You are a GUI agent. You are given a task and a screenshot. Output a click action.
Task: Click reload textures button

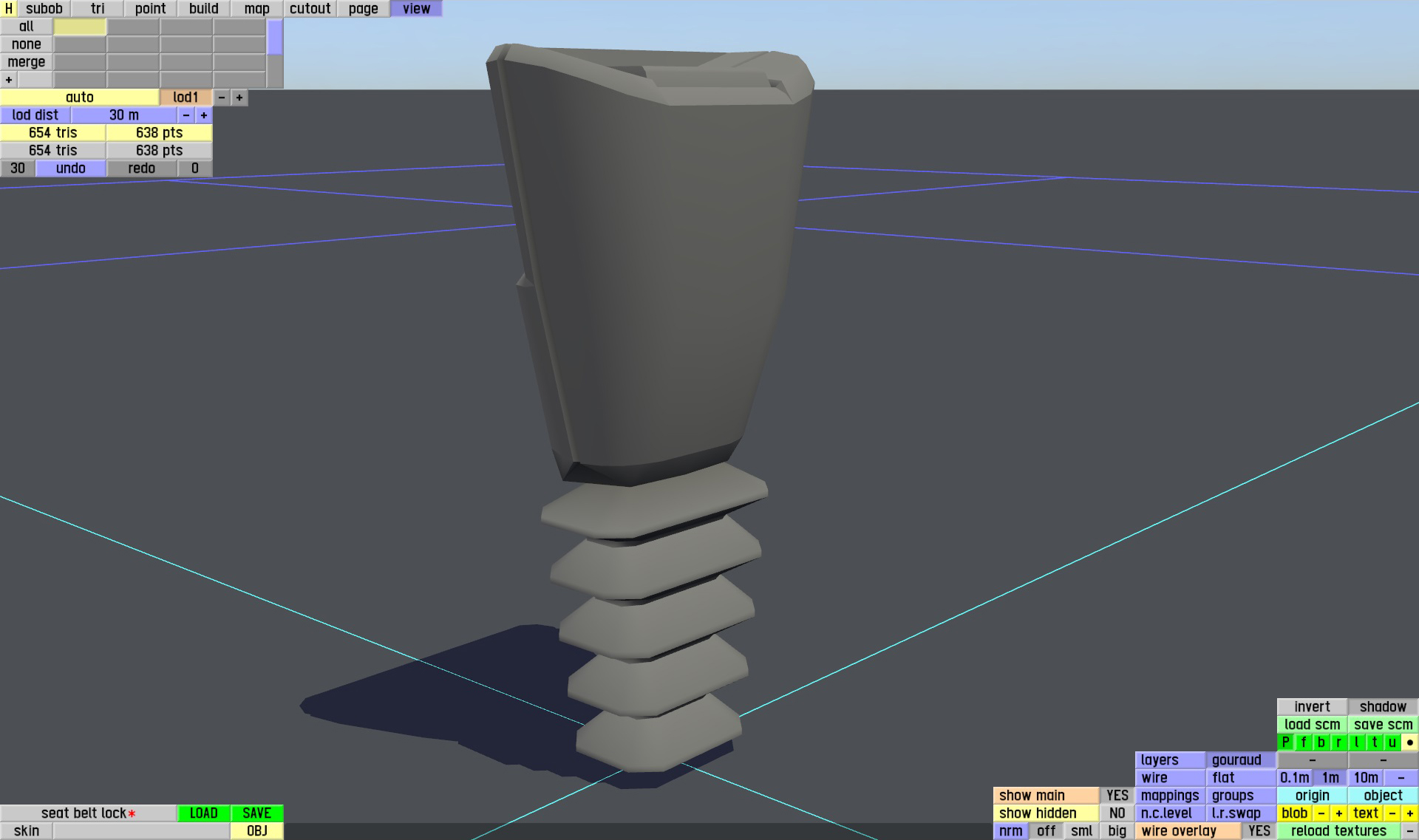pyautogui.click(x=1338, y=831)
